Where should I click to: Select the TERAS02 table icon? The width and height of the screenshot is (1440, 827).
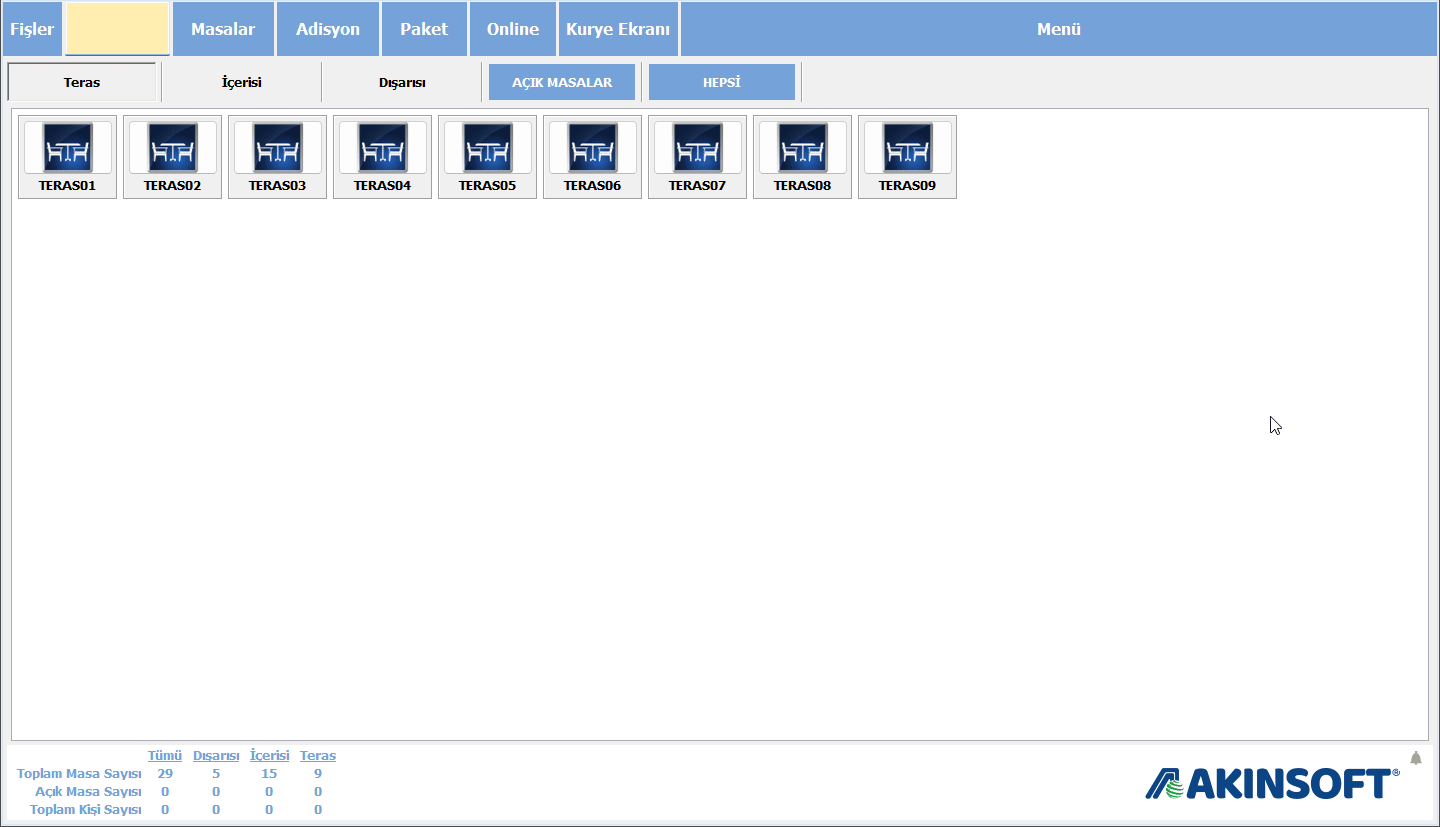[172, 157]
